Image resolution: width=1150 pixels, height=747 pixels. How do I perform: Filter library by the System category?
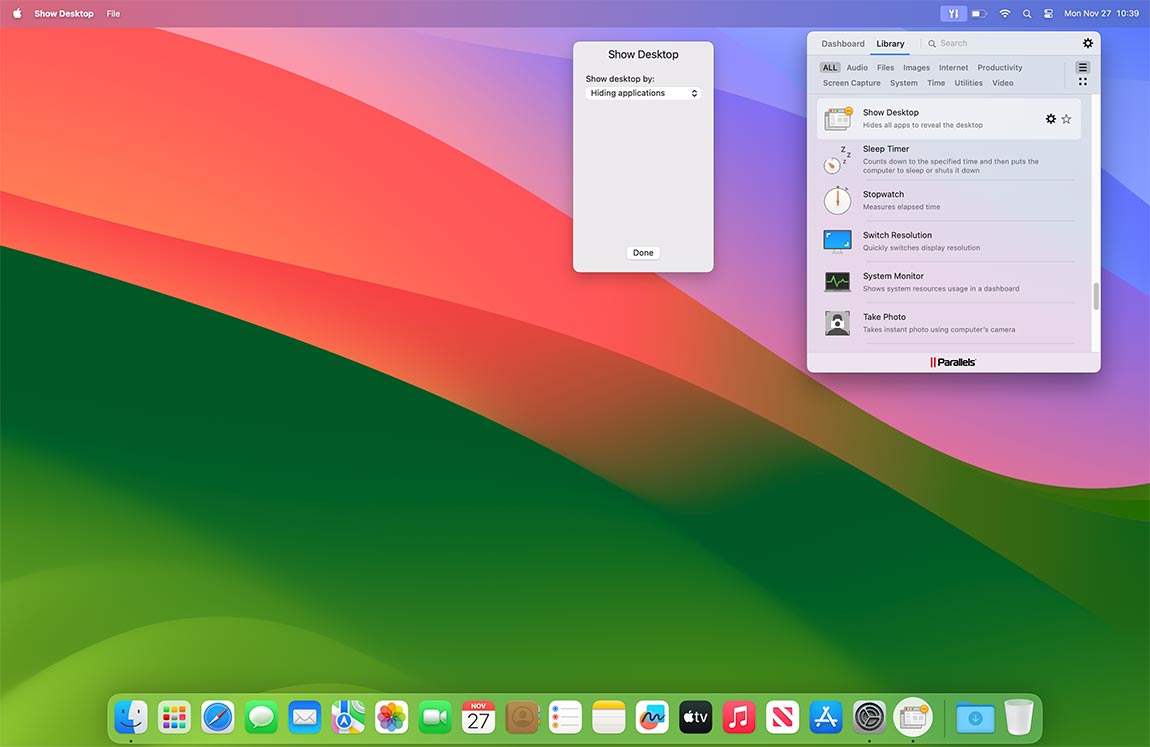tap(903, 82)
